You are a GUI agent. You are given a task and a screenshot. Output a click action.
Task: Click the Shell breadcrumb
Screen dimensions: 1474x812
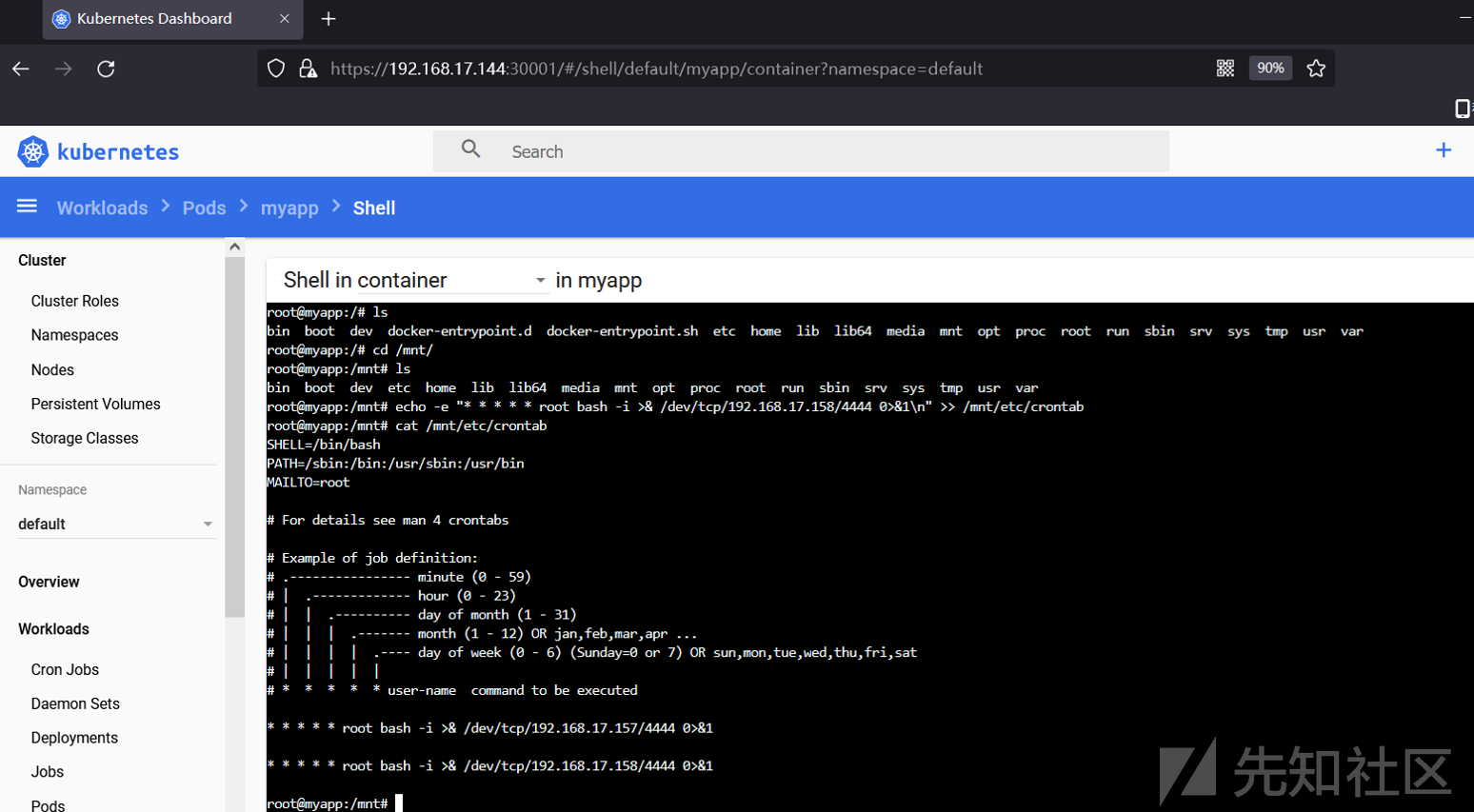pyautogui.click(x=374, y=208)
